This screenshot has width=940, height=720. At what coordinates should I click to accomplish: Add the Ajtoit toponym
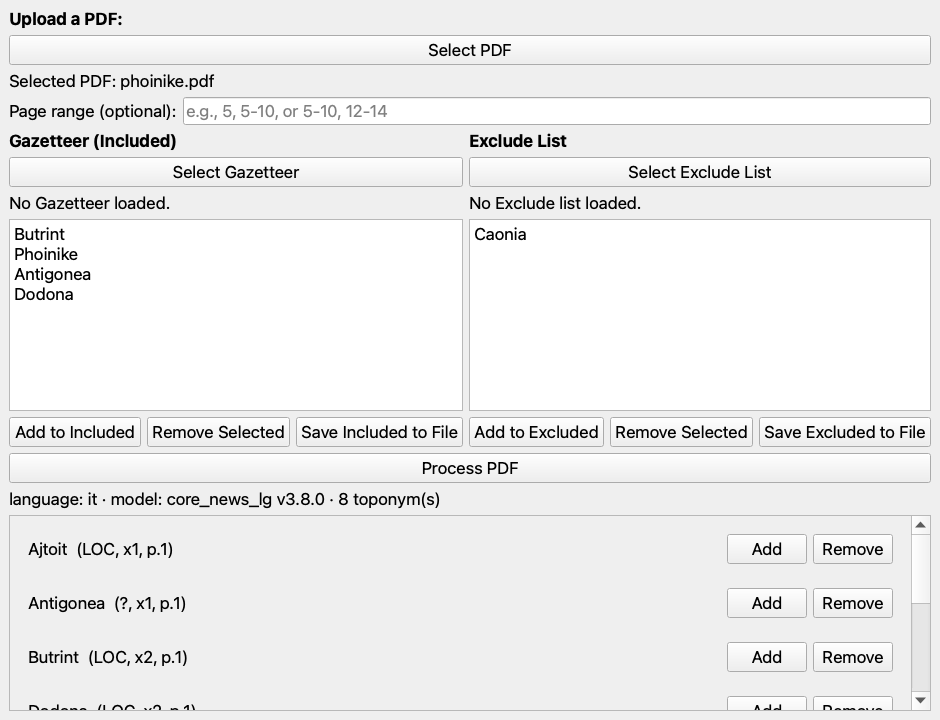(767, 549)
